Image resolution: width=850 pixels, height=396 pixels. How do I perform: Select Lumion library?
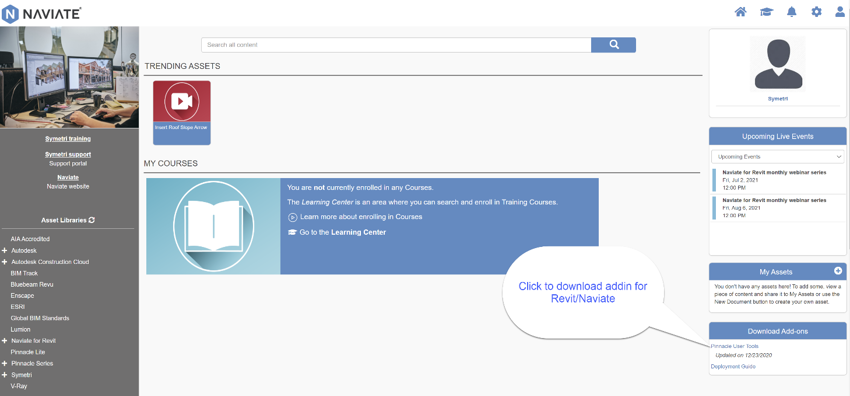21,329
